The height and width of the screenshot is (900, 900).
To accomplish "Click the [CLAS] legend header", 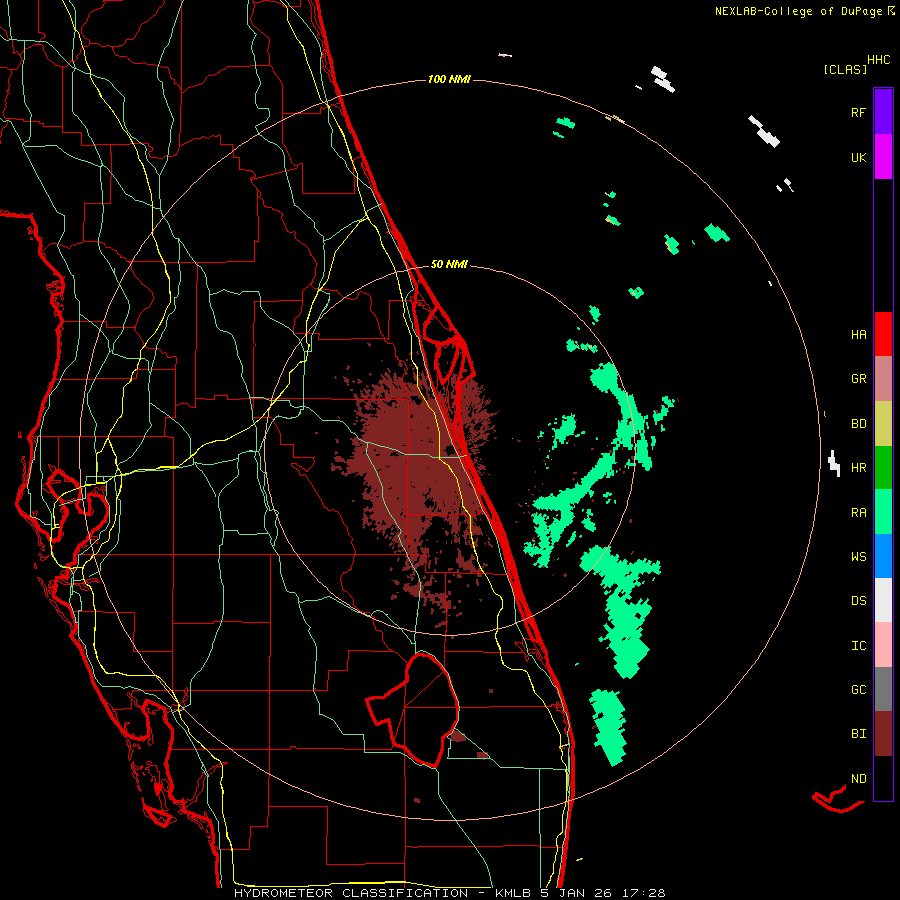I will (x=845, y=69).
